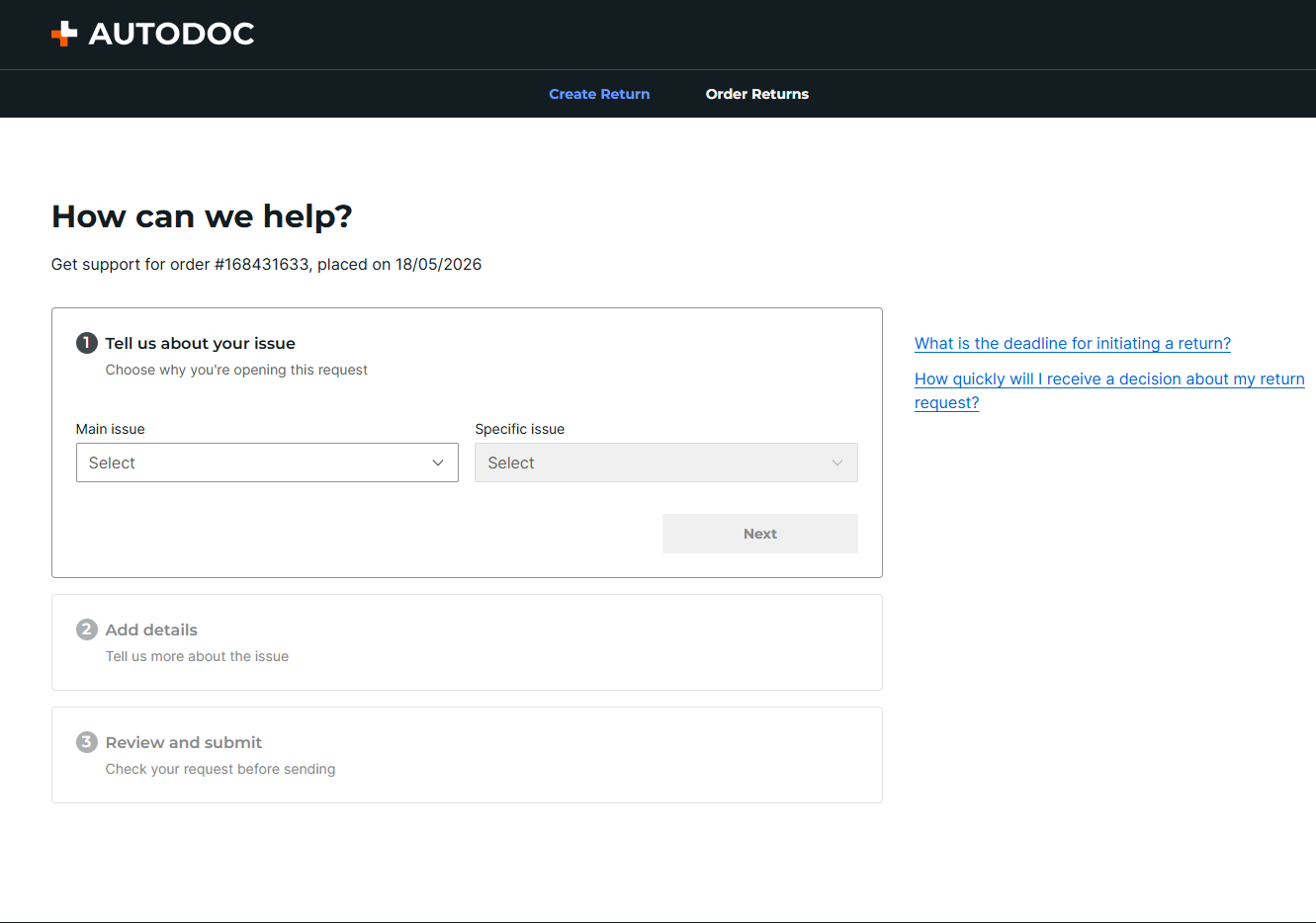Open the Main issue dropdown
1316x923 pixels.
pyautogui.click(x=267, y=462)
